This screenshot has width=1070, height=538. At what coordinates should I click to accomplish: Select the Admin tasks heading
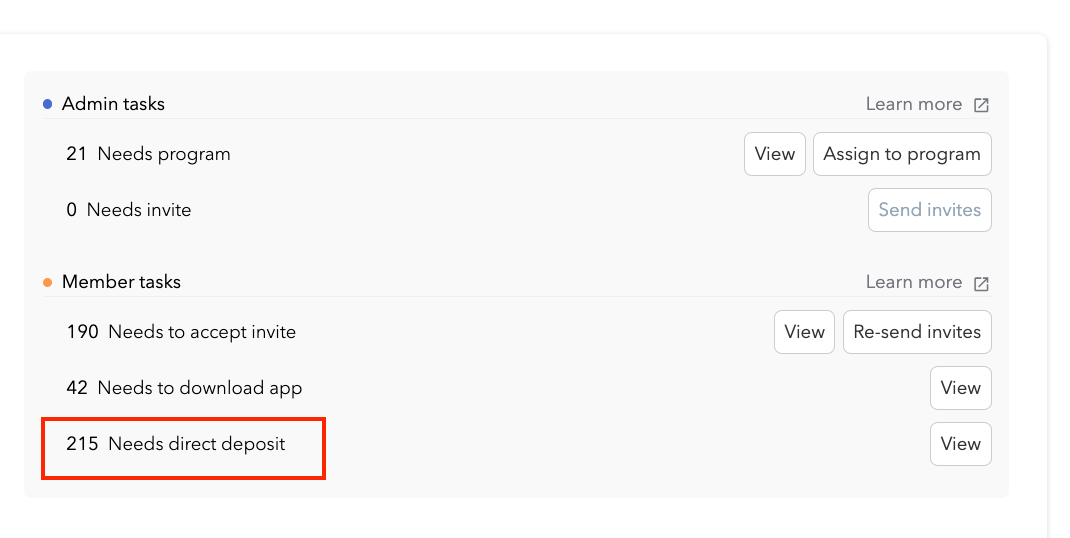pos(113,104)
